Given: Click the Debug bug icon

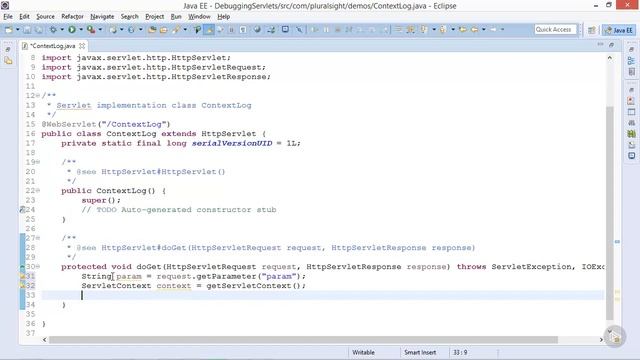Looking at the screenshot, I should (53, 30).
